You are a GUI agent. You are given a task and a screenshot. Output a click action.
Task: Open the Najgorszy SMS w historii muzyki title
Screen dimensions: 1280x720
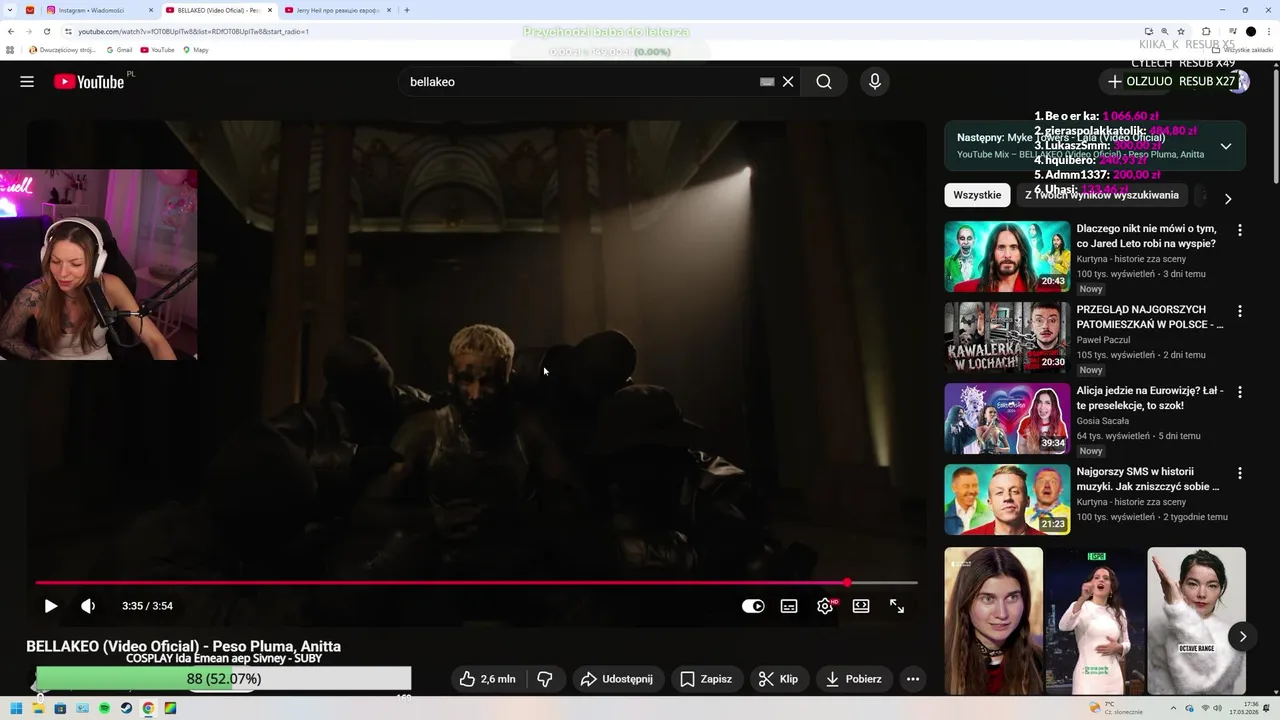tap(1148, 479)
